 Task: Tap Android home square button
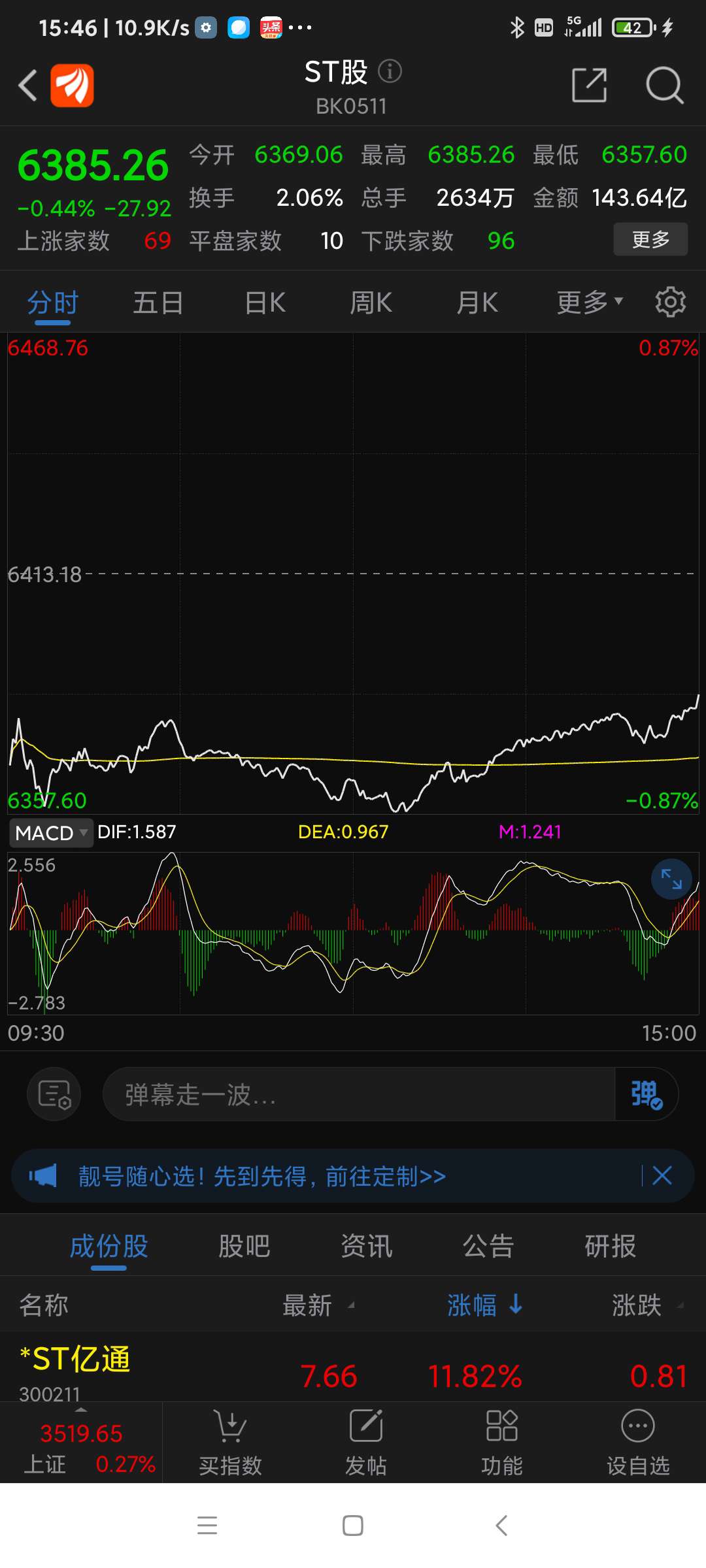point(353,1526)
